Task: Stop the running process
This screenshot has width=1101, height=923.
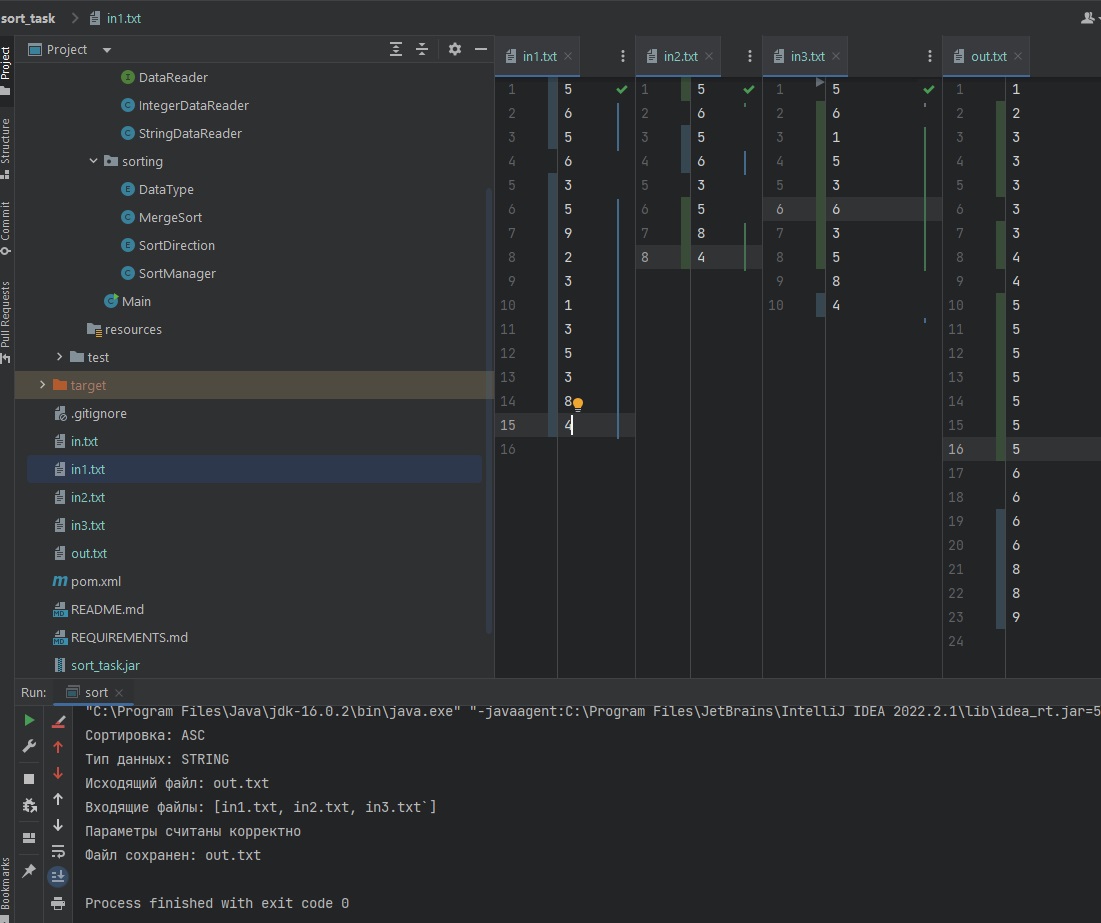Action: (x=29, y=779)
